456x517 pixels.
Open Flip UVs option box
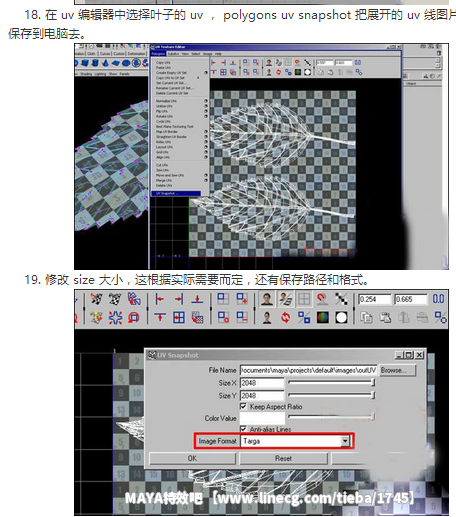tap(206, 111)
